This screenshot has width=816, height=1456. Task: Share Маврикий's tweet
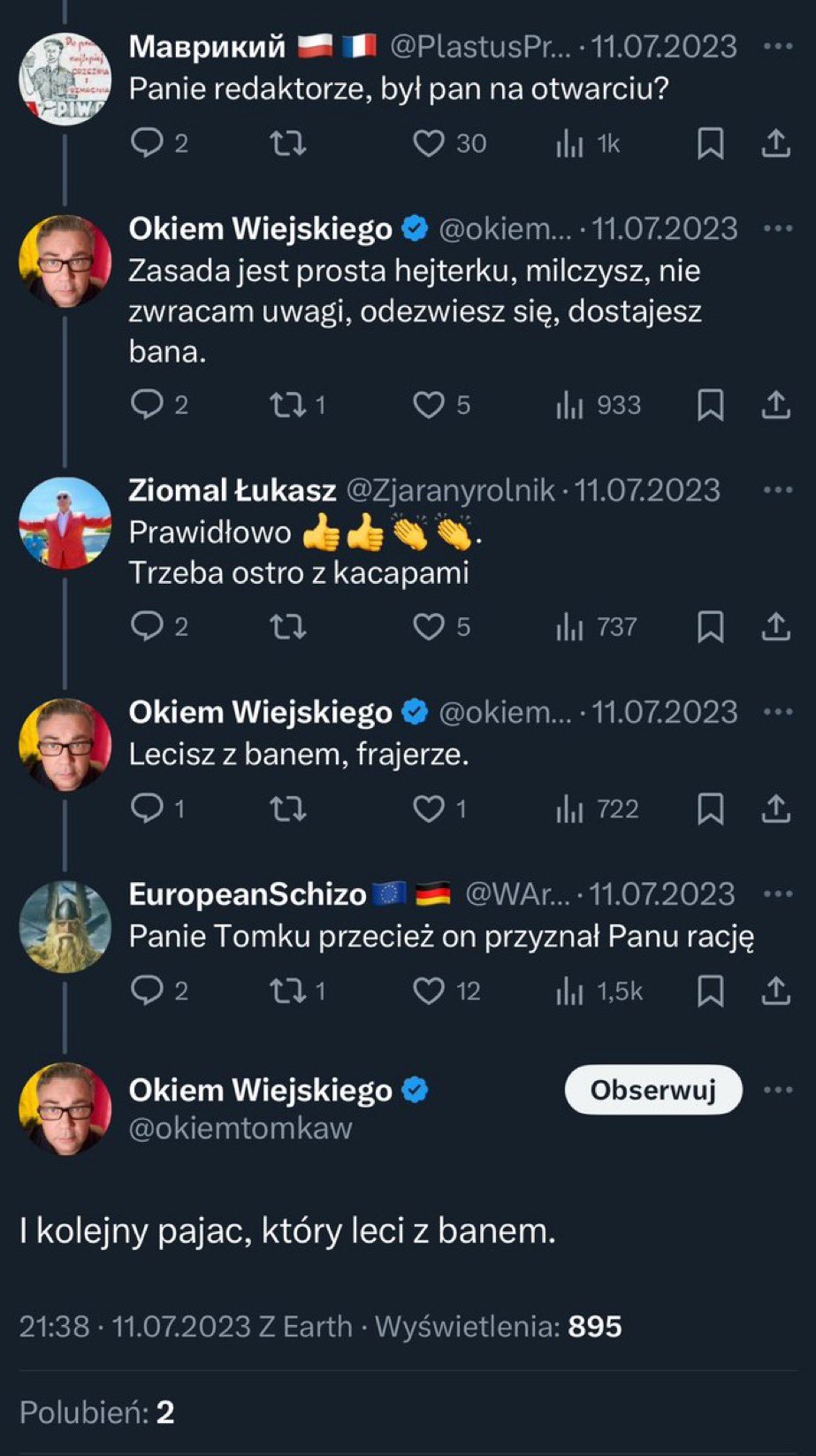[x=775, y=143]
